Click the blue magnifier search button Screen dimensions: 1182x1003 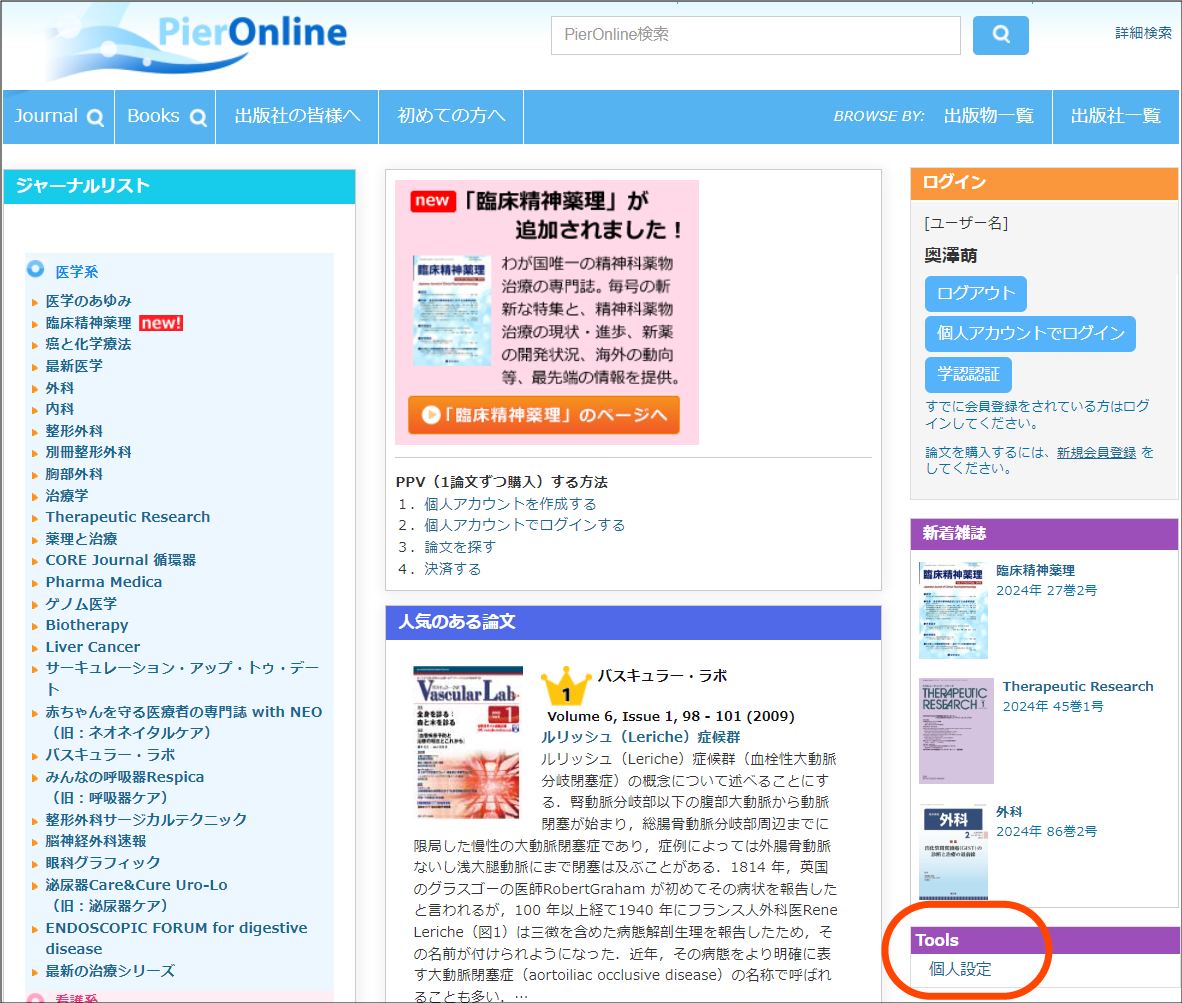pos(1000,35)
